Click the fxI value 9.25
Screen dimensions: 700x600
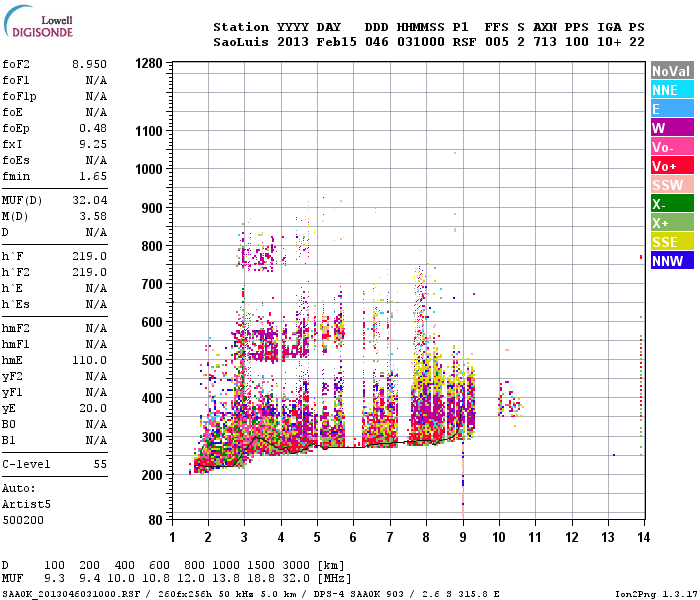93,144
